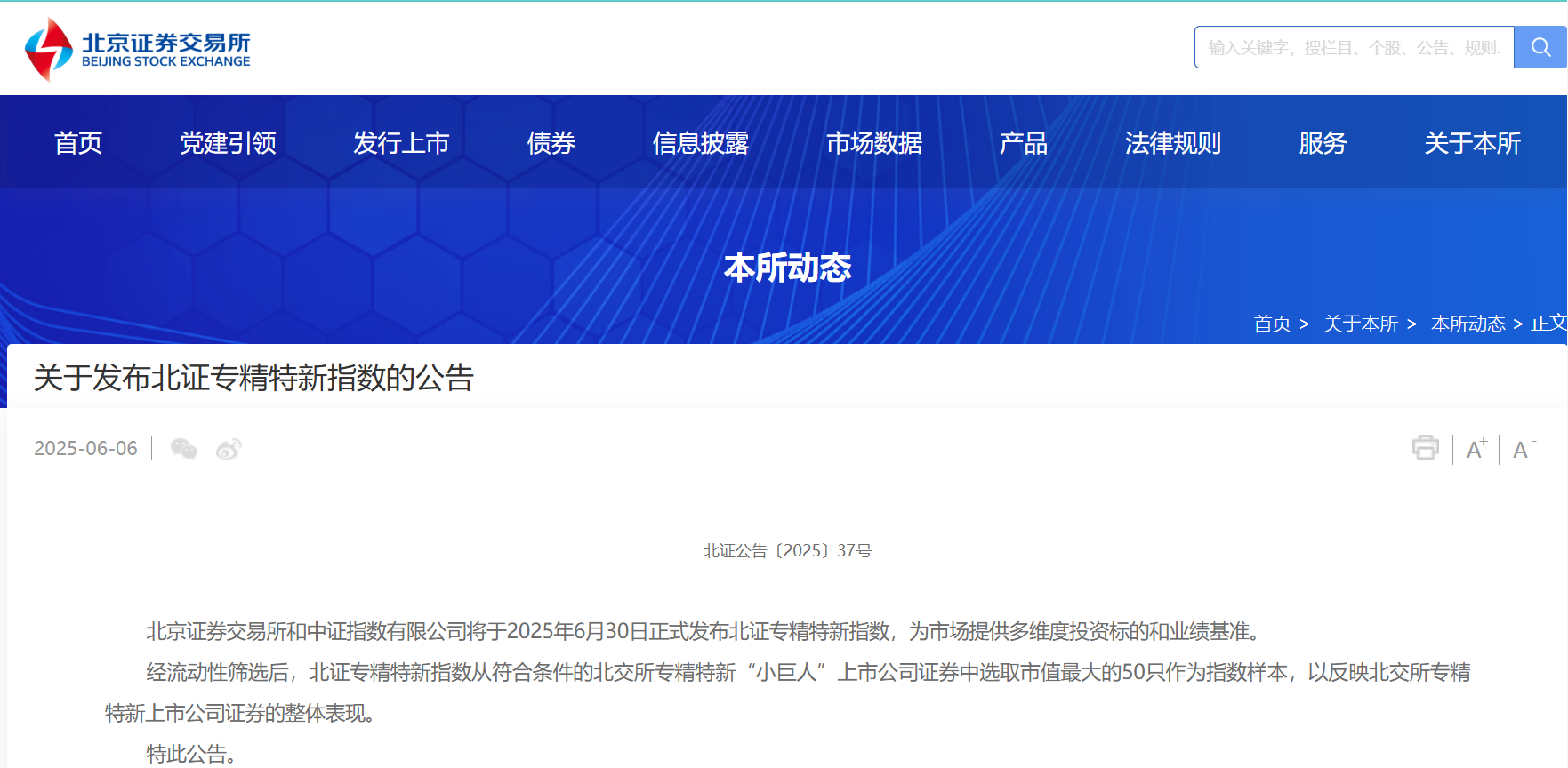Select 服务 in the navigation bar
The height and width of the screenshot is (768, 1568).
tap(1323, 143)
